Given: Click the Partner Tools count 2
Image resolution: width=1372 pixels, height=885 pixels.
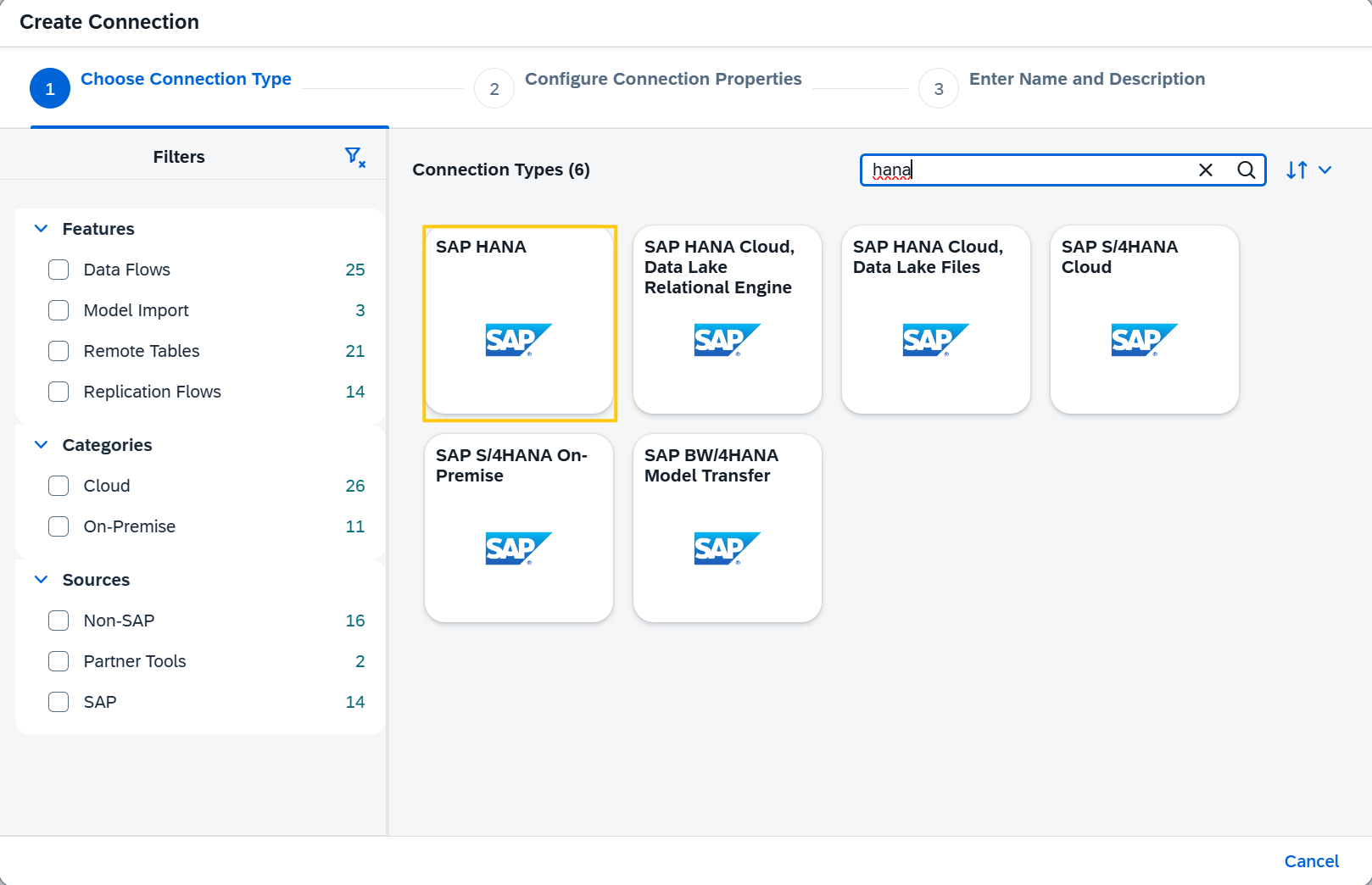Looking at the screenshot, I should point(360,661).
